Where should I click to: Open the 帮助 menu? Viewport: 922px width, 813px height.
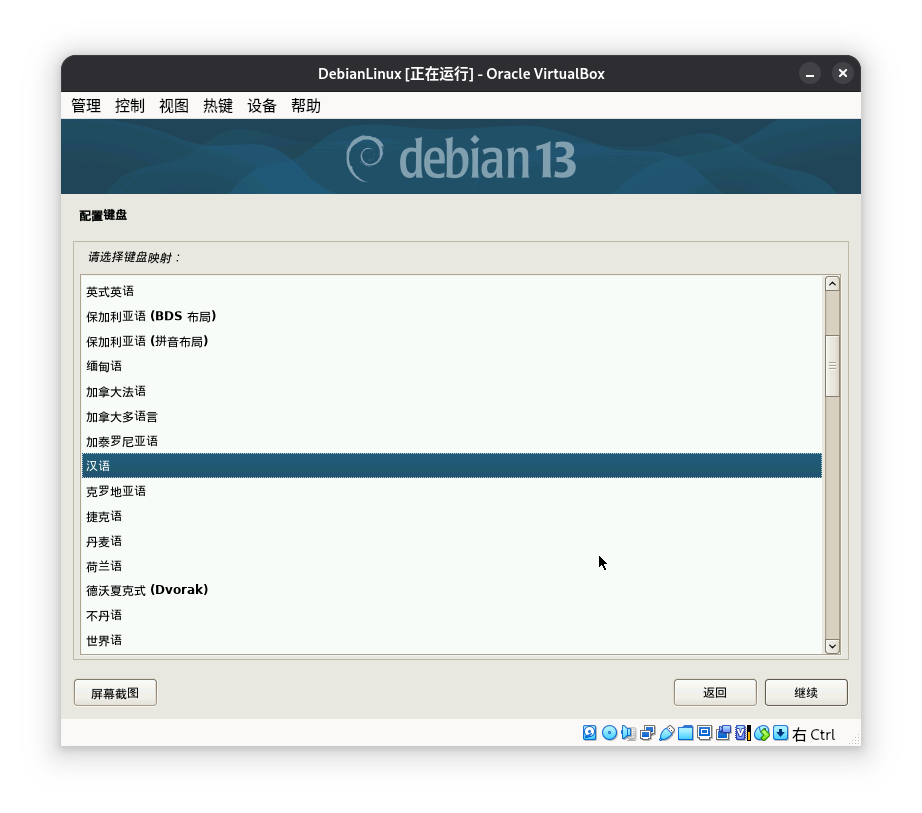coord(306,106)
